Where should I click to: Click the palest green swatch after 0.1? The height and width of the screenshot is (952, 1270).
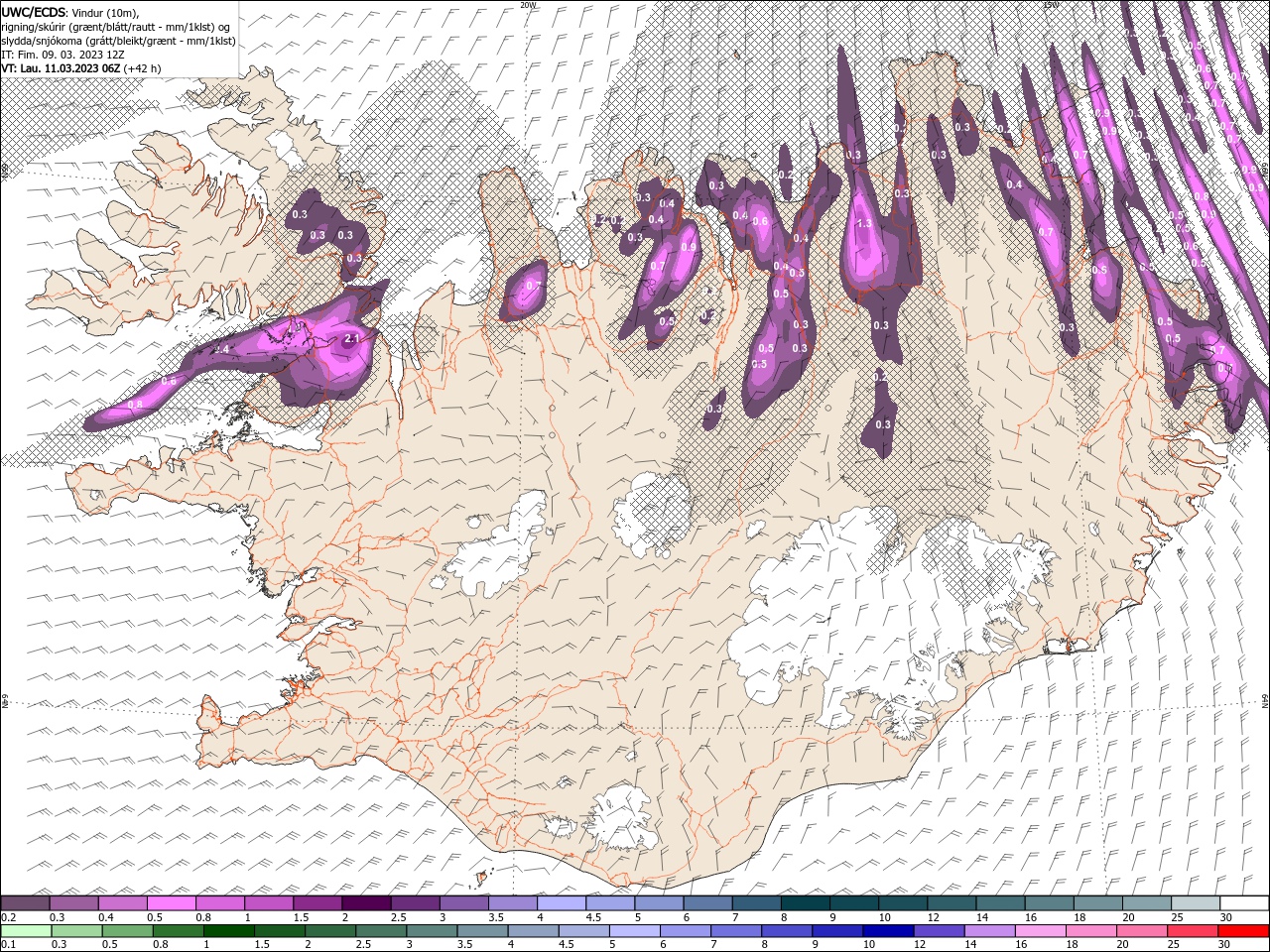coord(26,931)
